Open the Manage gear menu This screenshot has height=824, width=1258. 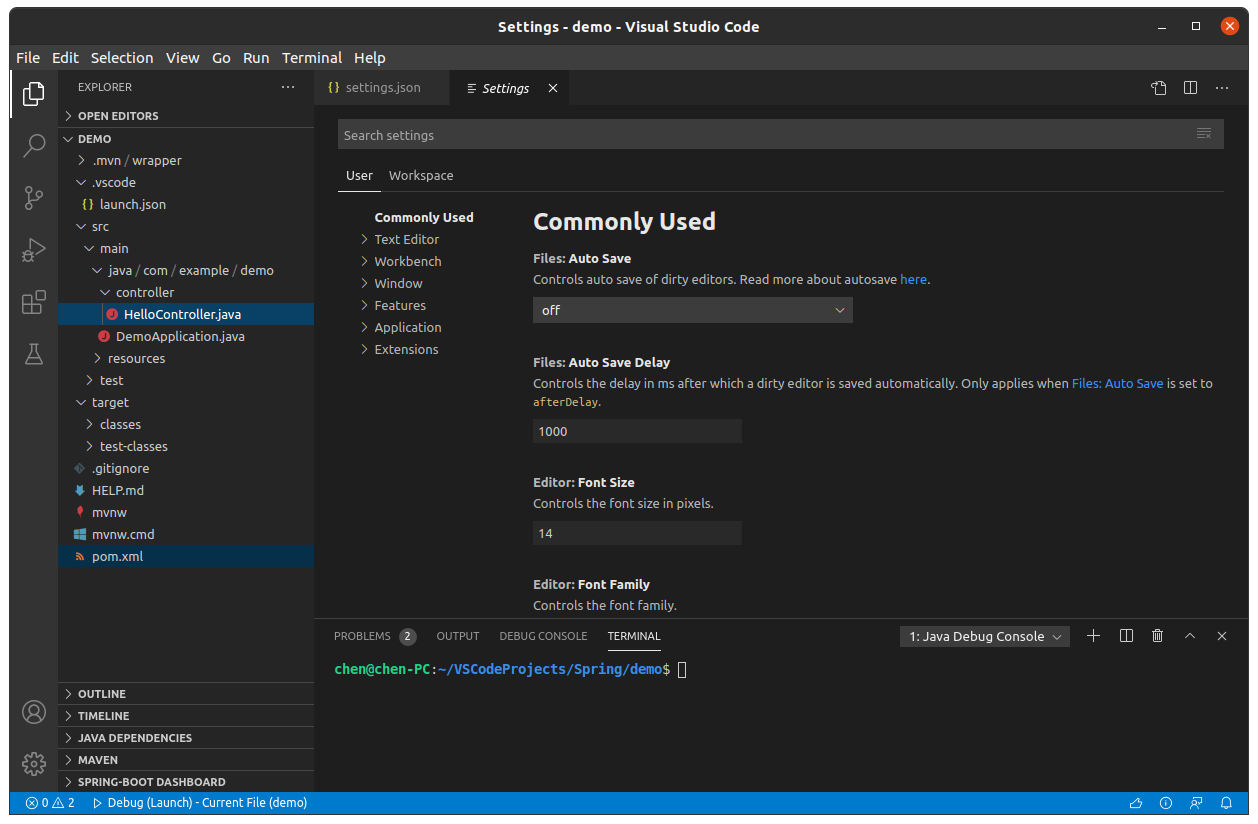point(34,764)
